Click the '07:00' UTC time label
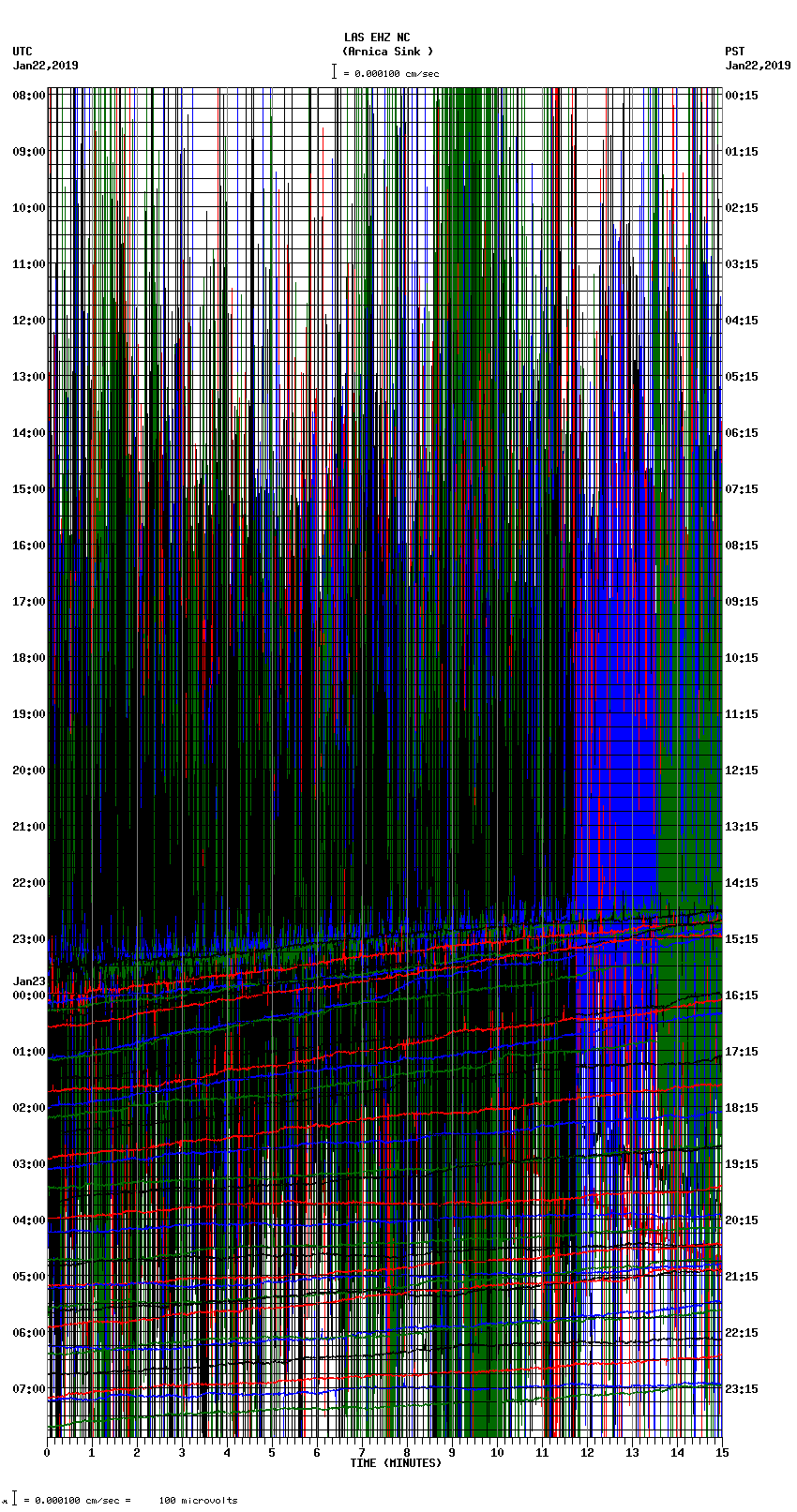The image size is (797, 1512). click(29, 1389)
